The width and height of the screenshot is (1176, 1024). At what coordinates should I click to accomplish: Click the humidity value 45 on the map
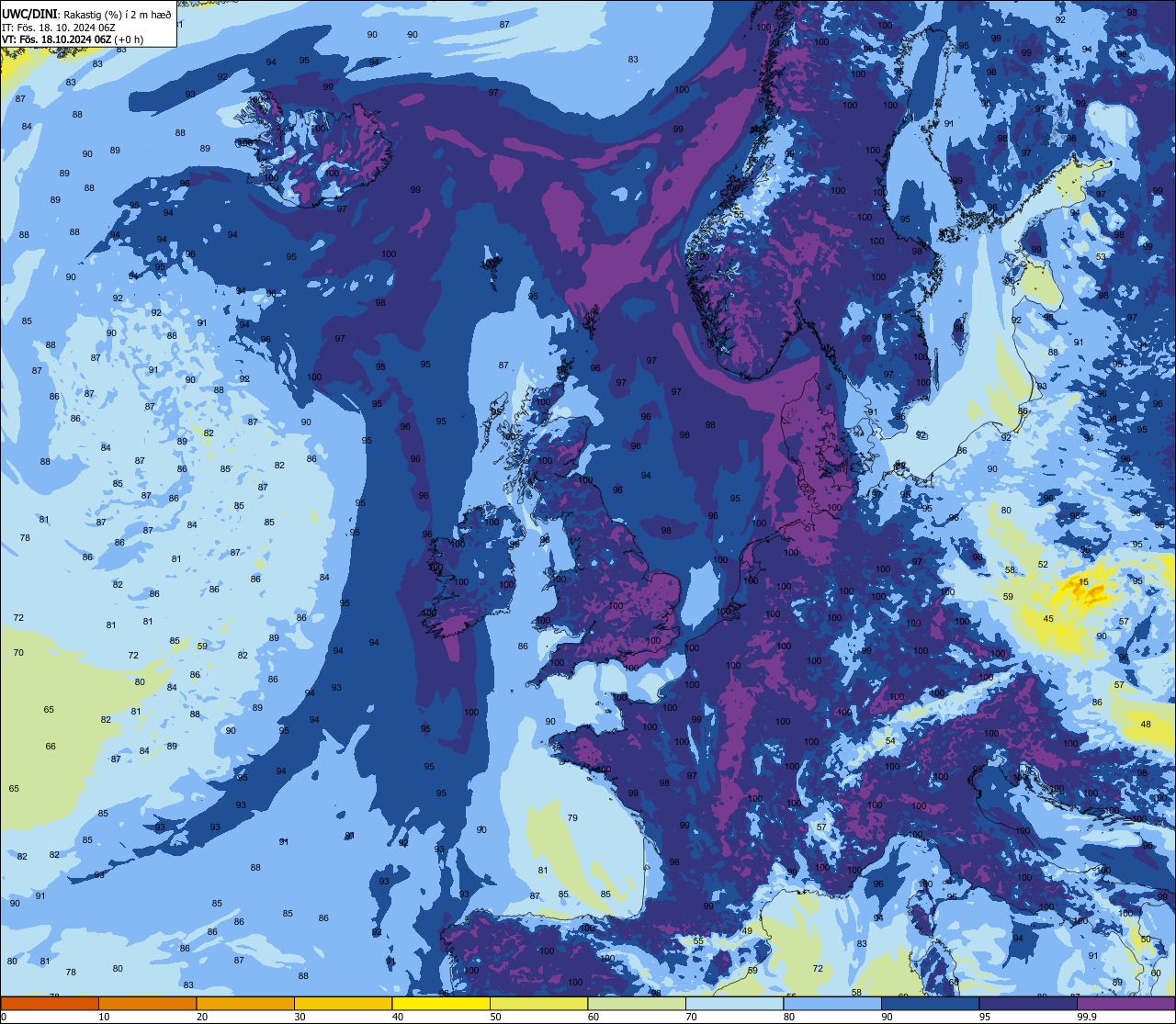(x=1048, y=619)
